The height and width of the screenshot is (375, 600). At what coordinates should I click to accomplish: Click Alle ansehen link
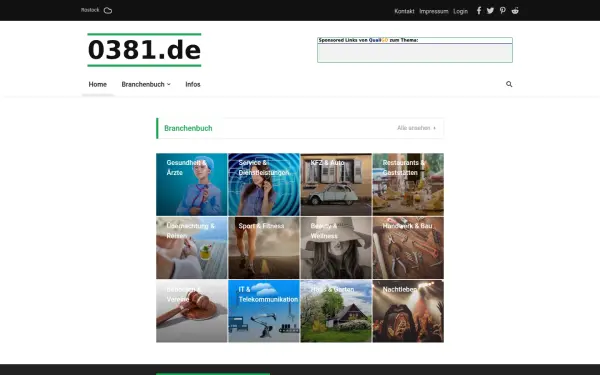click(x=416, y=128)
